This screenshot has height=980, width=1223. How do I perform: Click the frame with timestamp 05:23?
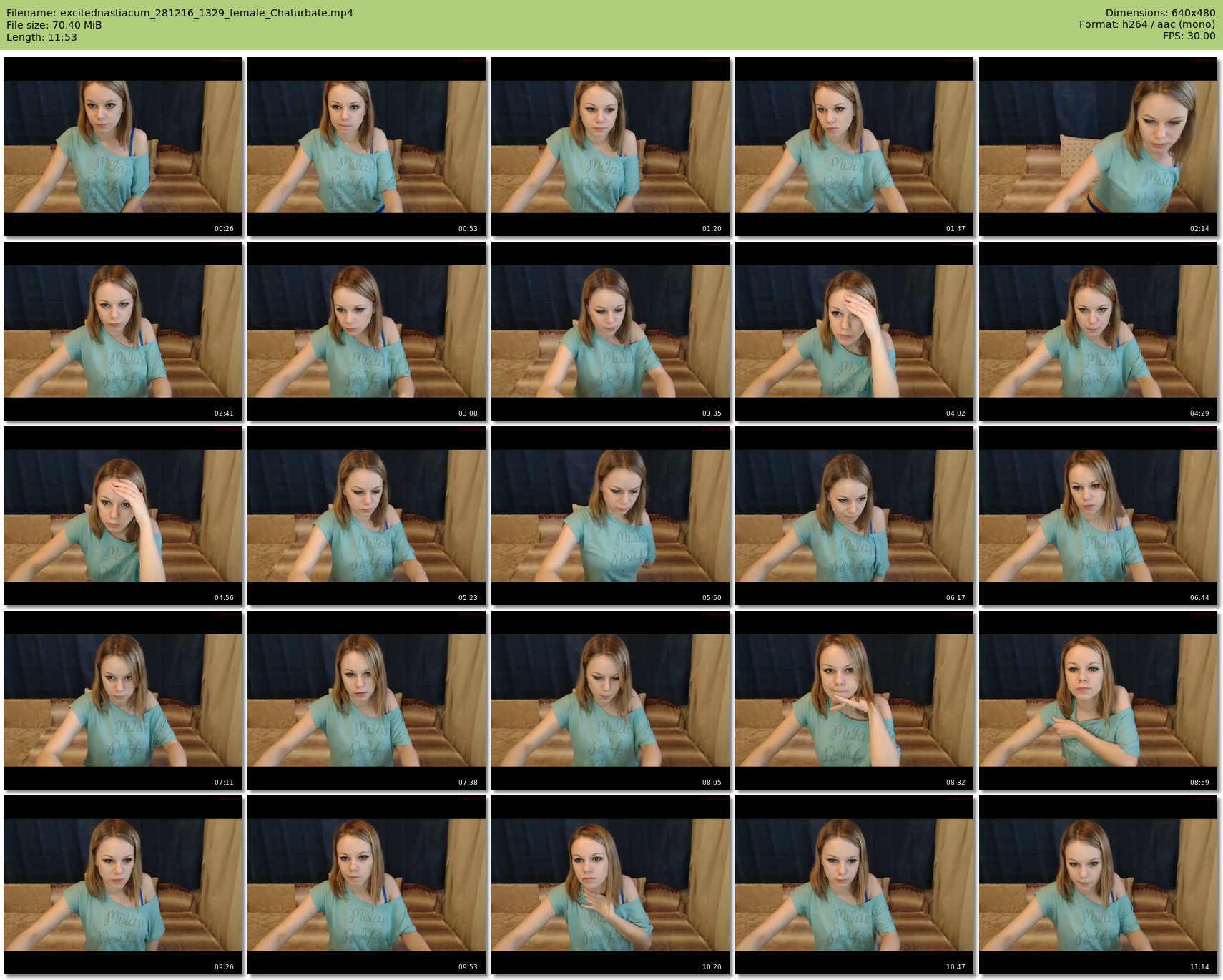tap(367, 516)
